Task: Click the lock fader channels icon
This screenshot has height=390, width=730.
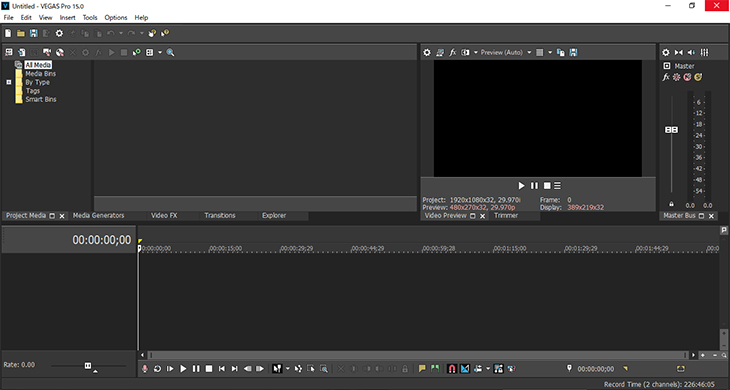Action: [671, 204]
